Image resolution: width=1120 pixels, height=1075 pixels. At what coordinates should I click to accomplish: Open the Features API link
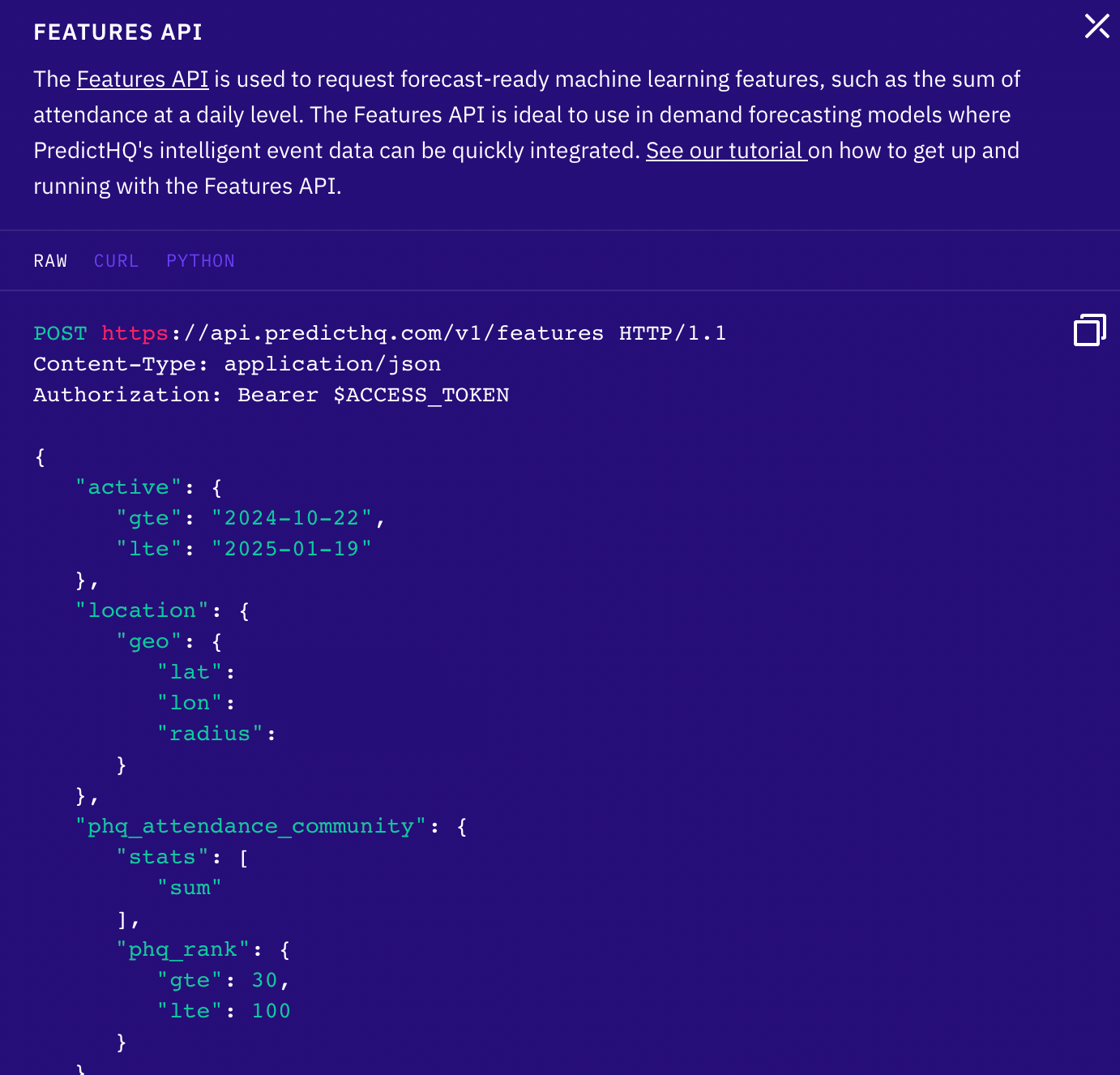[x=143, y=79]
